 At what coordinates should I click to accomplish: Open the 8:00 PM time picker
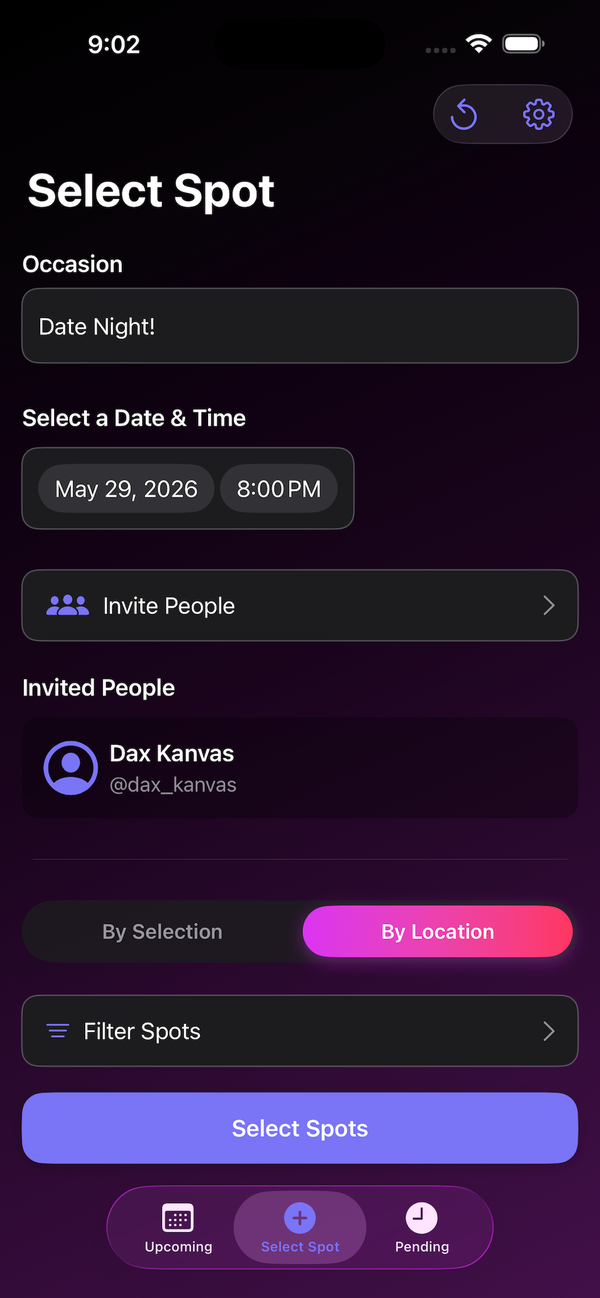[278, 489]
